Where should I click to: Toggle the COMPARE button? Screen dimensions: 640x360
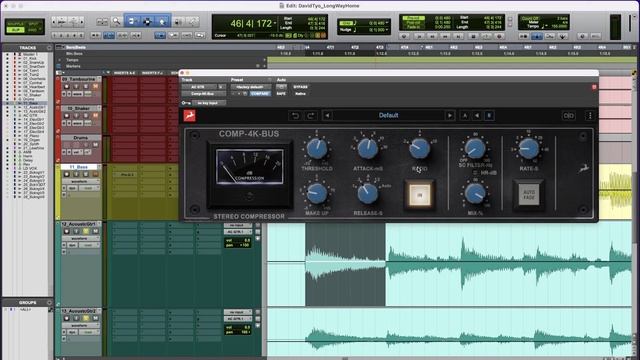click(260, 93)
